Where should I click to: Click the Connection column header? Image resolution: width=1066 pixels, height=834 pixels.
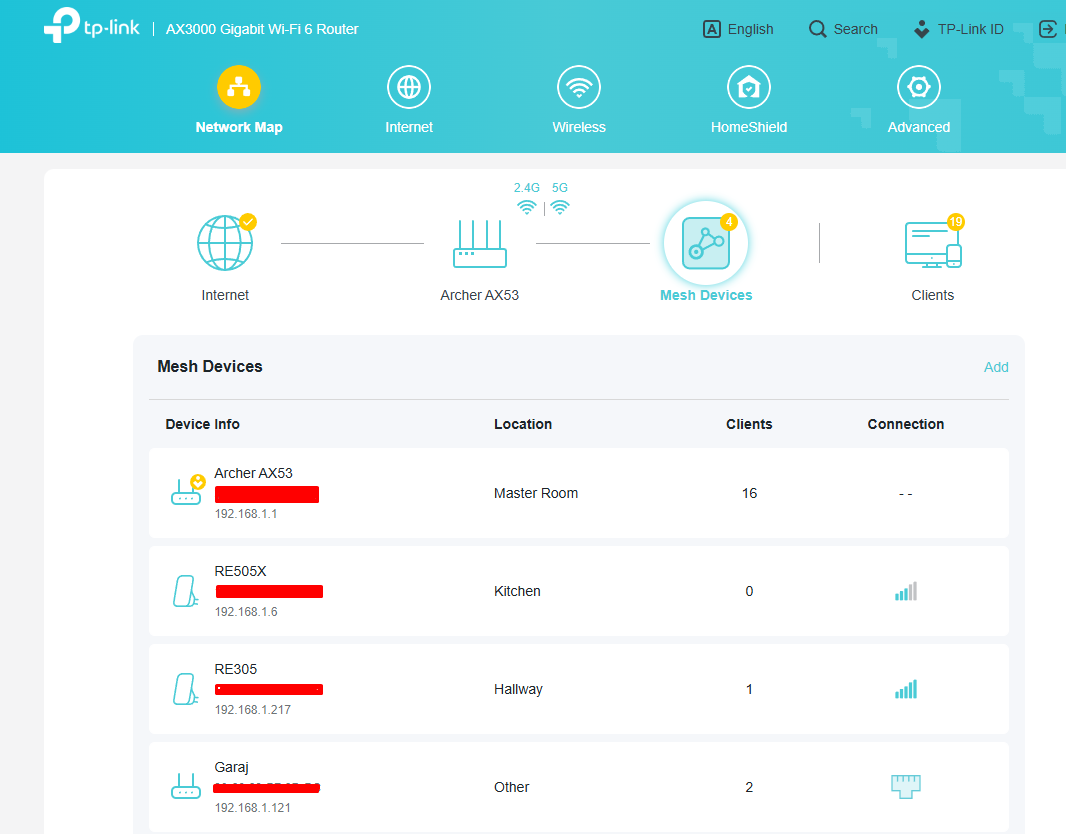coord(906,424)
